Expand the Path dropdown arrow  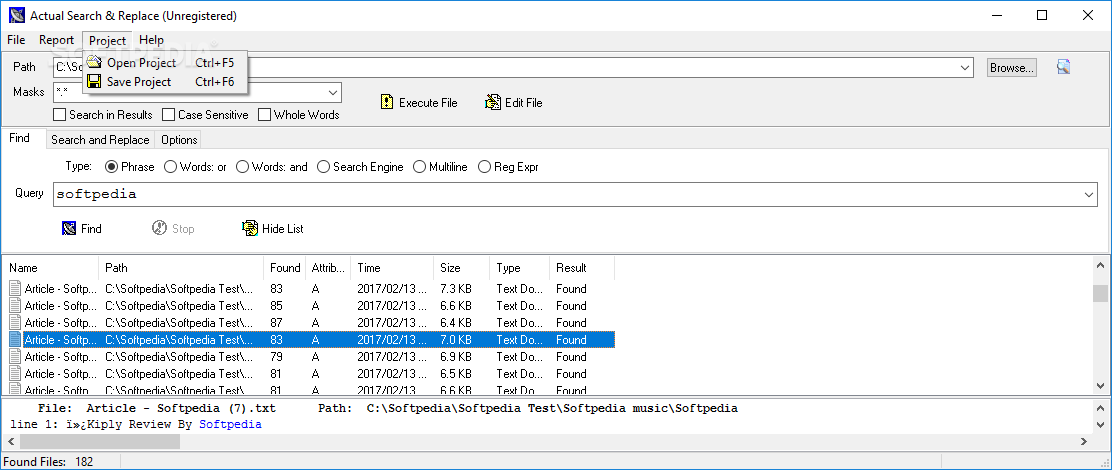click(965, 67)
